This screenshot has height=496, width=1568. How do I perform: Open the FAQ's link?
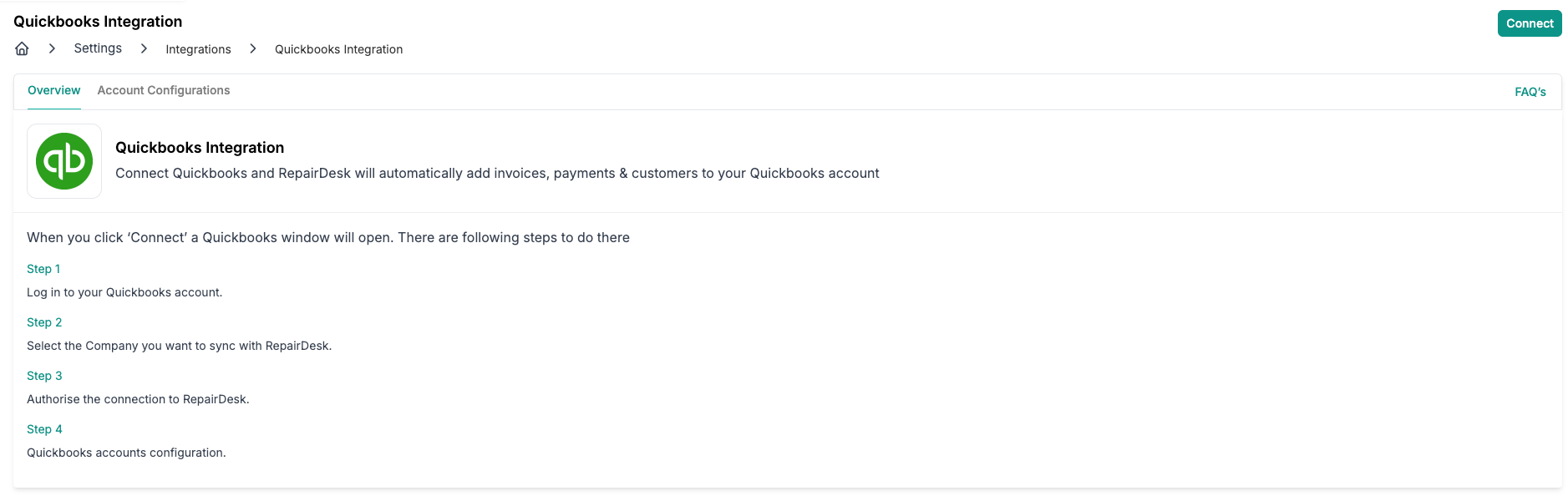[1530, 92]
